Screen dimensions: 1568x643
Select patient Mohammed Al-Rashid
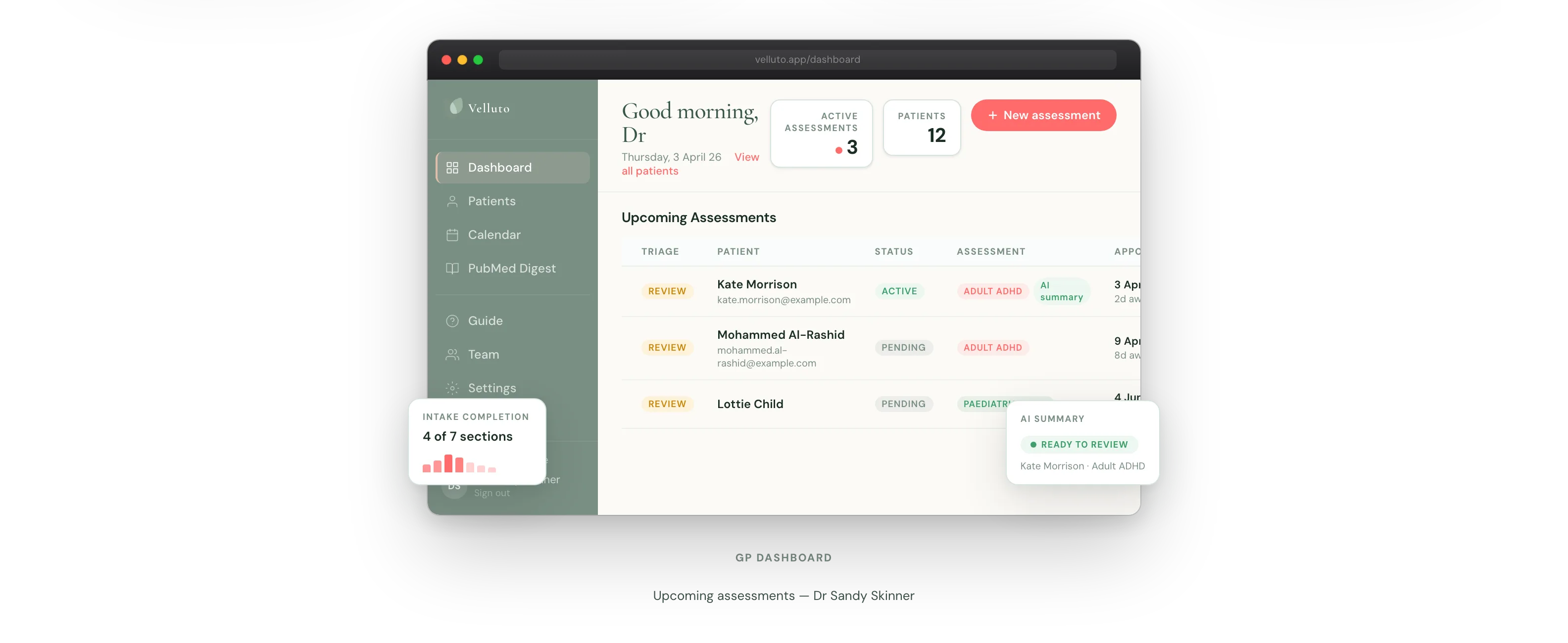781,334
